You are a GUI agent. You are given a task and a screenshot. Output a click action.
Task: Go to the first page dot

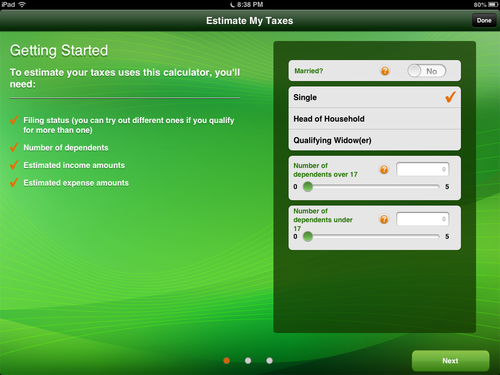coord(227,361)
